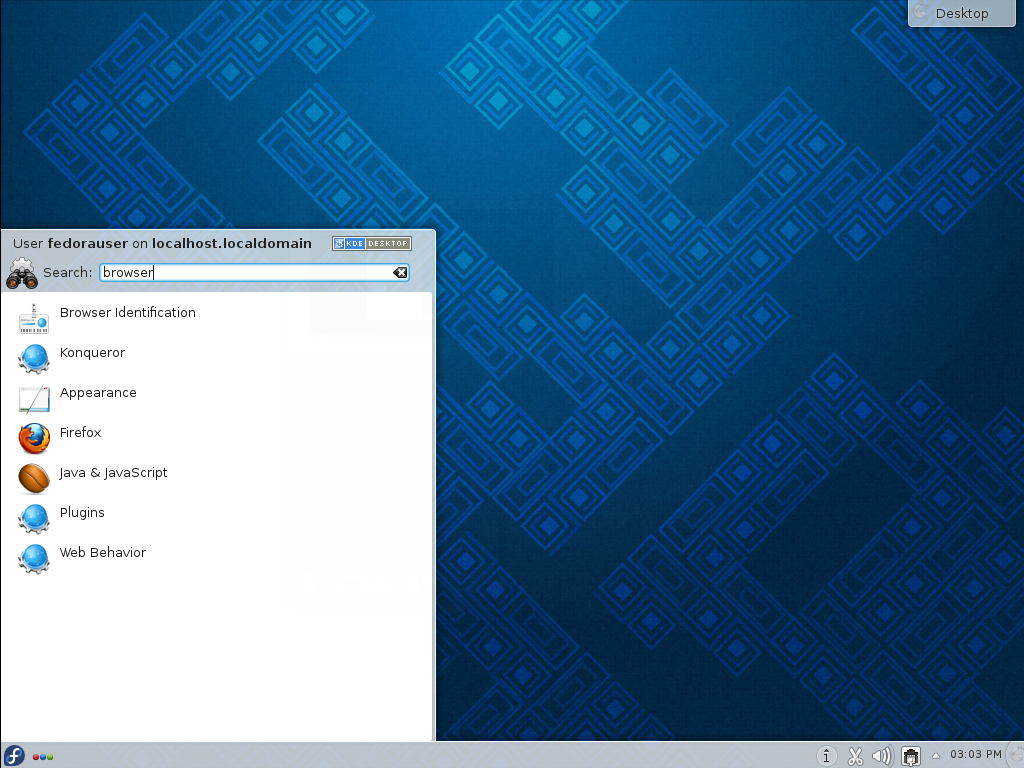The height and width of the screenshot is (768, 1024).
Task: Open Java & JavaScript settings
Action: click(x=113, y=473)
